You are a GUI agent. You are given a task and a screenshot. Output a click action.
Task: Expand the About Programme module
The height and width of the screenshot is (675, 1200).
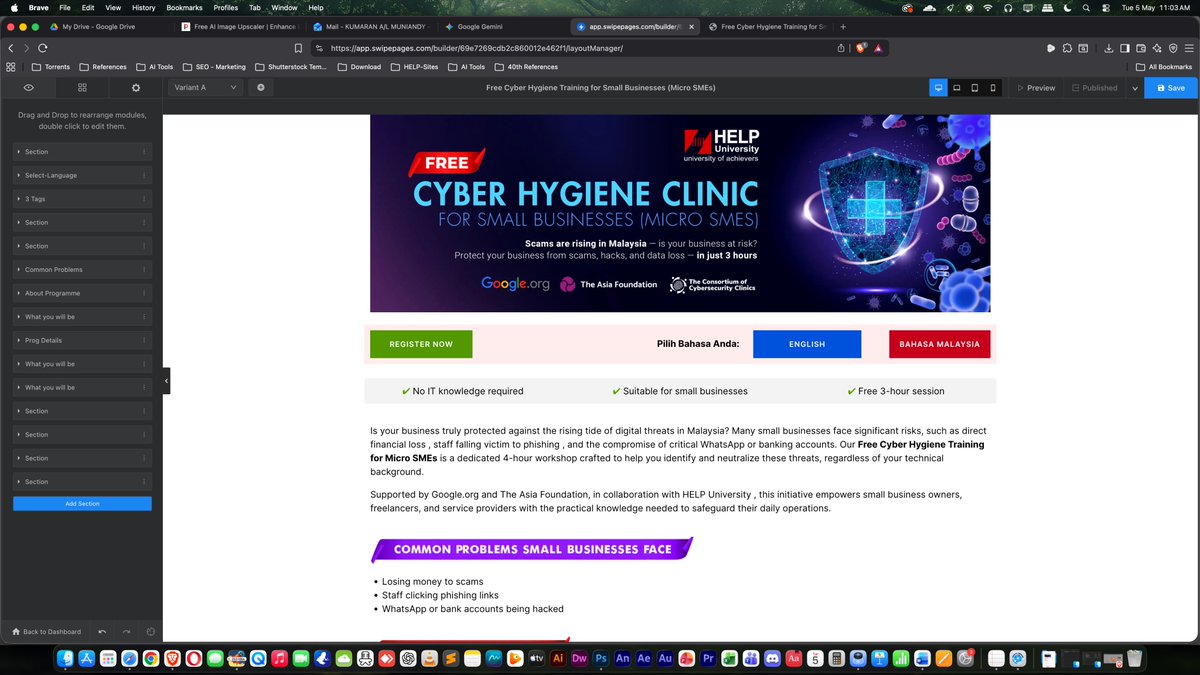(x=18, y=293)
